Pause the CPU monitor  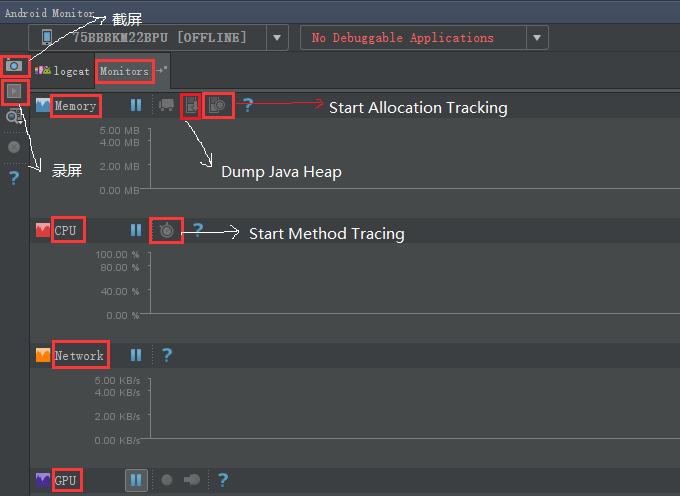click(x=136, y=230)
